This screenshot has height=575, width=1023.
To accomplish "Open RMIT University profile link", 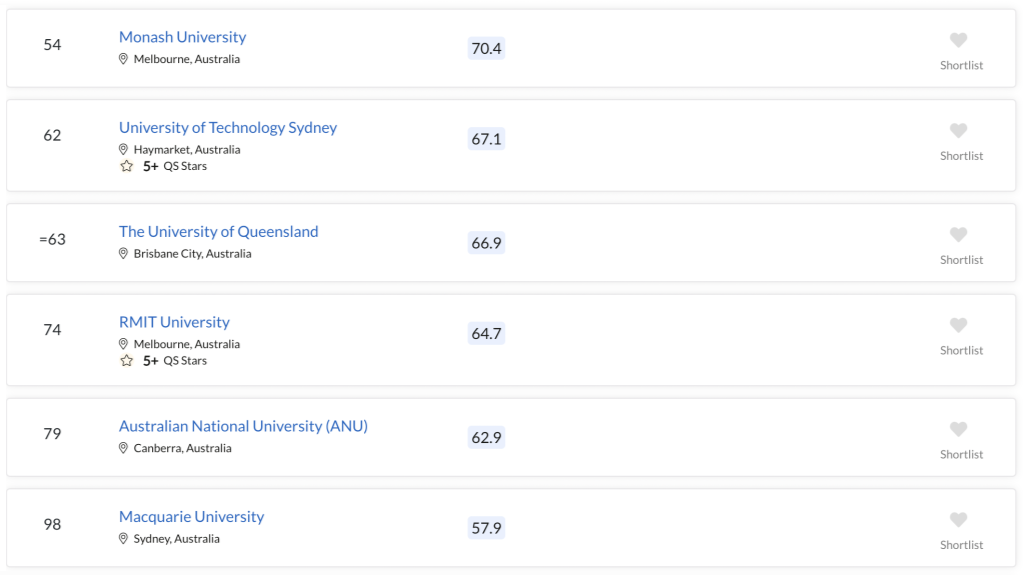I will pyautogui.click(x=174, y=322).
